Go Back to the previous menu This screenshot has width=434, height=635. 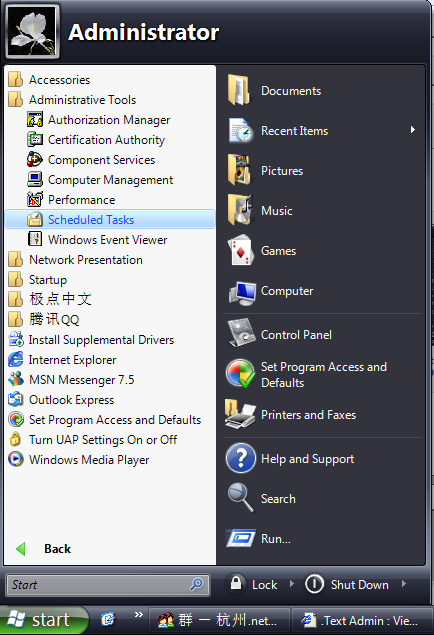(44, 549)
